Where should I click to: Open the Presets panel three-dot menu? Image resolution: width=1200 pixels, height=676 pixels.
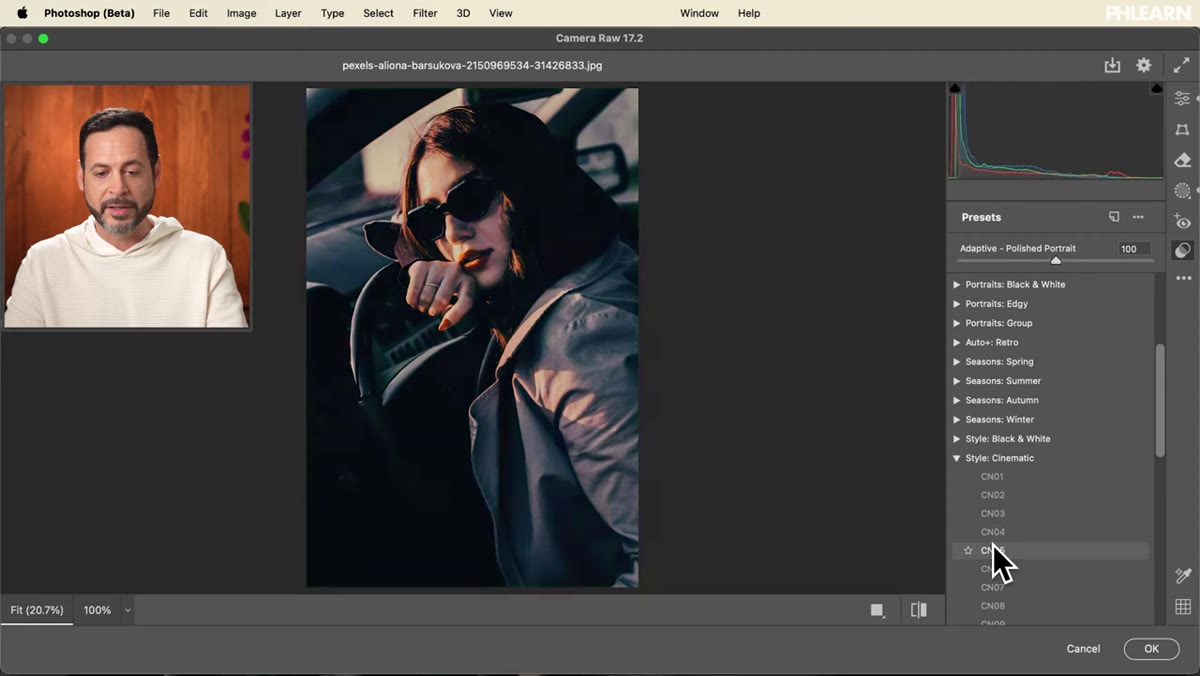click(x=1138, y=217)
